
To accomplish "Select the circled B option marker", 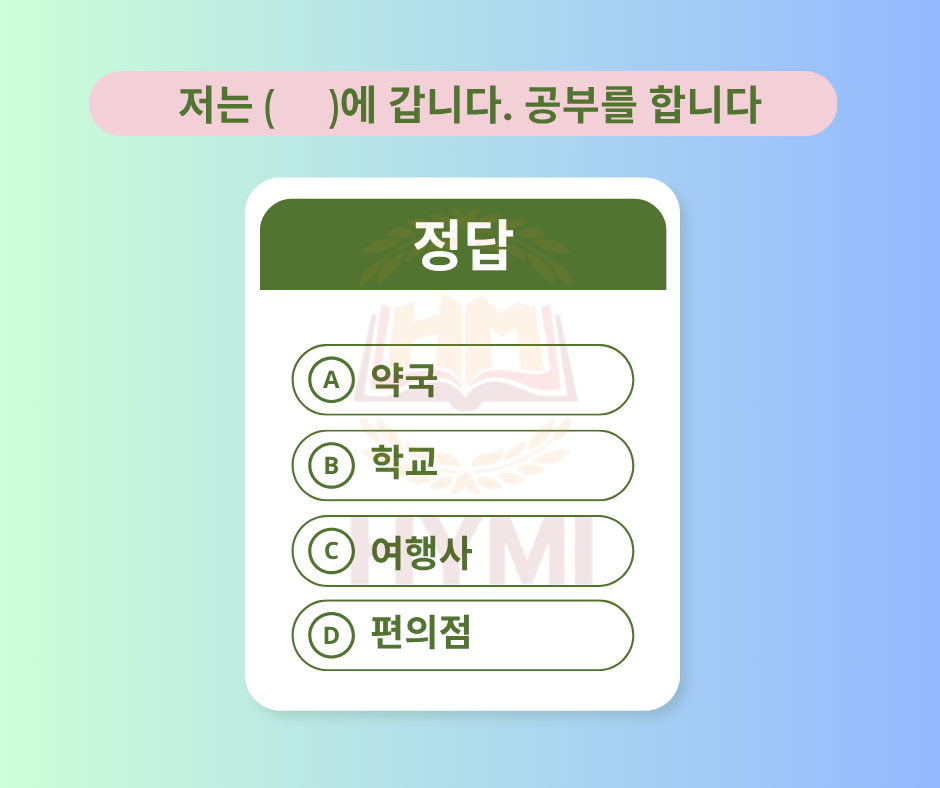I will (x=332, y=465).
